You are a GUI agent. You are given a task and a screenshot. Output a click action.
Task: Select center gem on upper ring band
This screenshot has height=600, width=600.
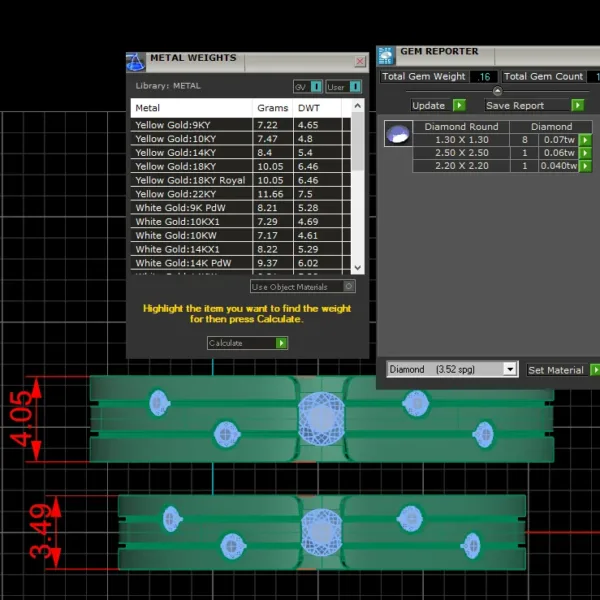tap(321, 419)
